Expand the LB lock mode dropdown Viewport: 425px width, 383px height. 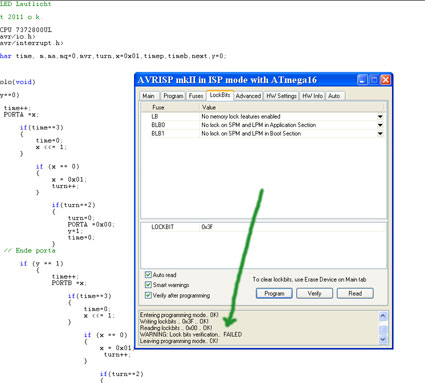coord(380,116)
